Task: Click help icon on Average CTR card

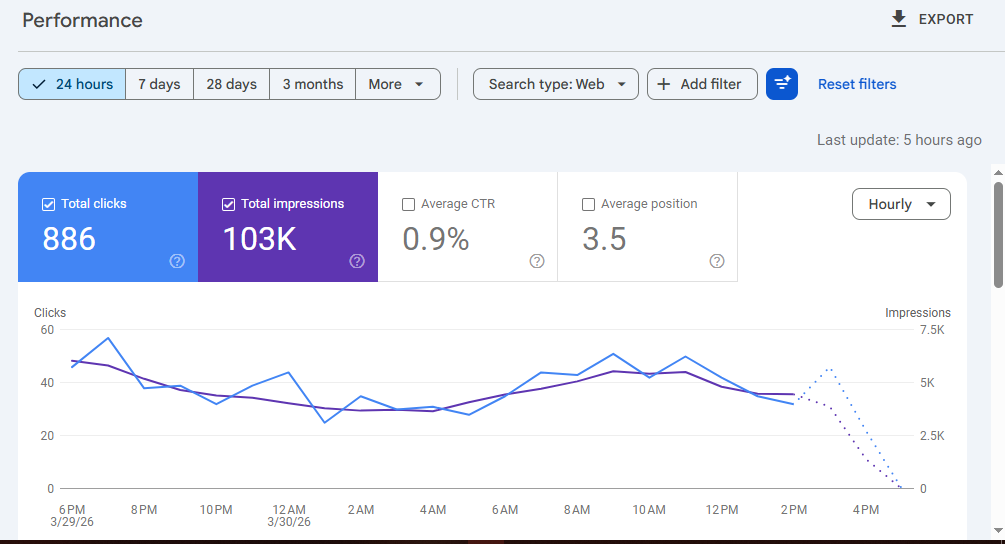Action: click(x=537, y=261)
